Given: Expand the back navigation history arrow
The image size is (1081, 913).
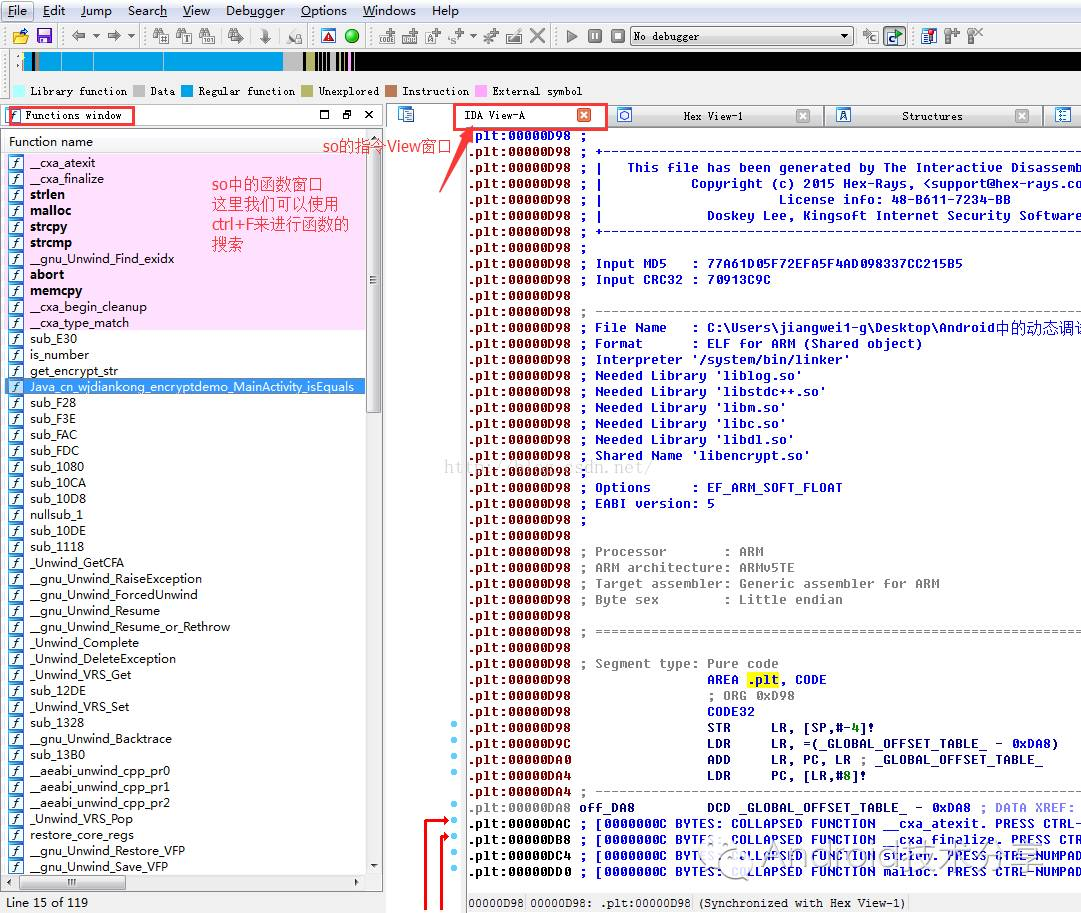Looking at the screenshot, I should click(x=96, y=36).
